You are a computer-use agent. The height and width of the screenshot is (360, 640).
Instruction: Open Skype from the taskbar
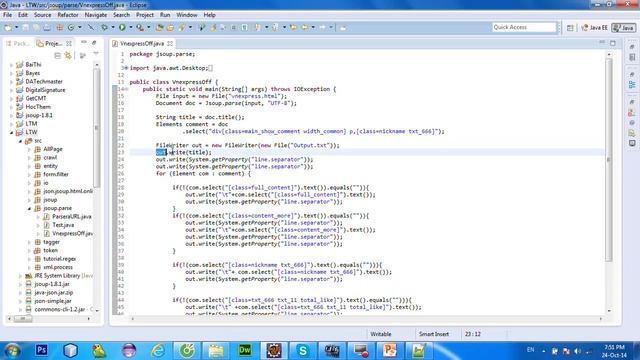(303, 350)
